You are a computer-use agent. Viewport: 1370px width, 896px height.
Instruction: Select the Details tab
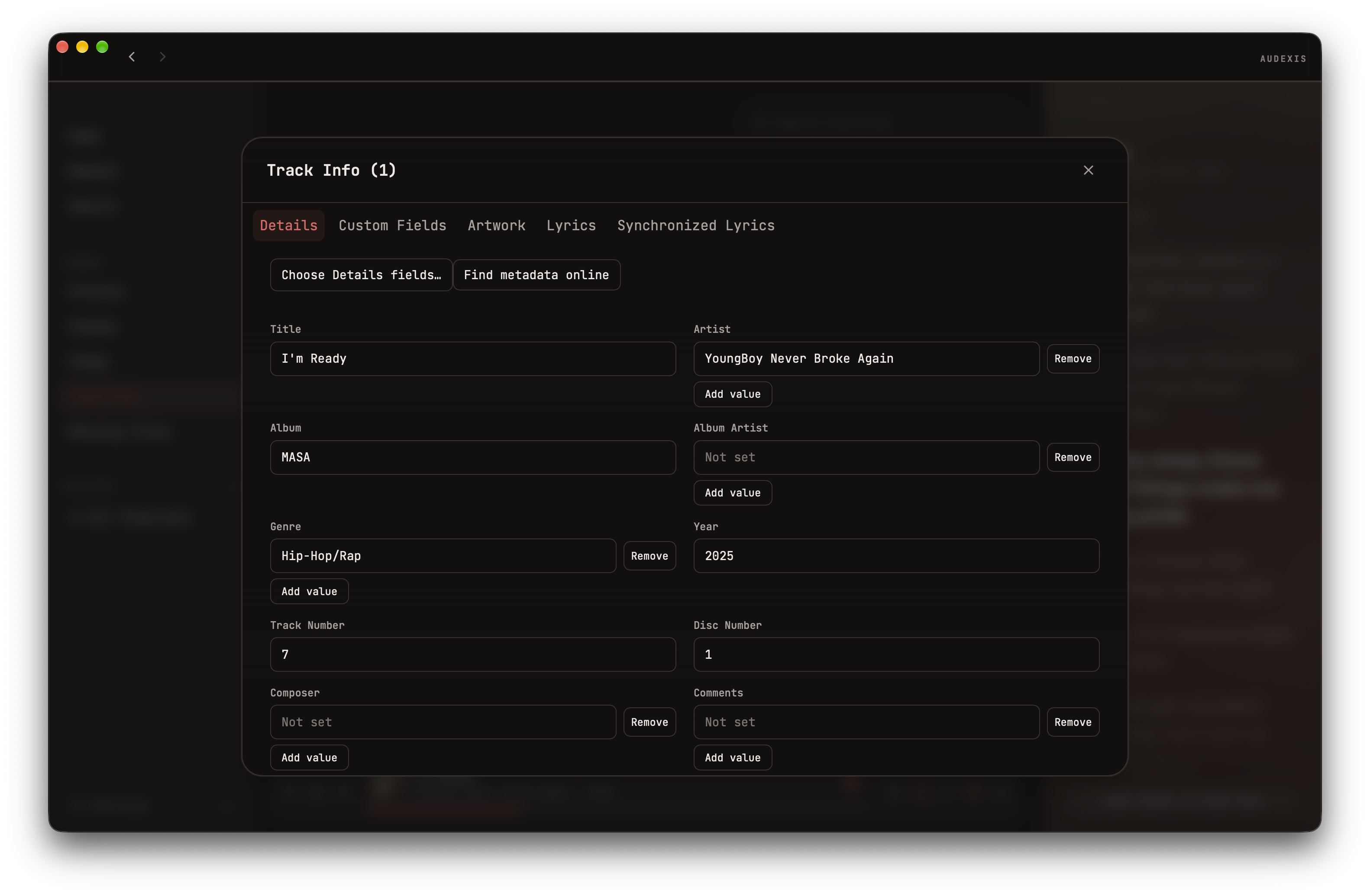pos(288,226)
